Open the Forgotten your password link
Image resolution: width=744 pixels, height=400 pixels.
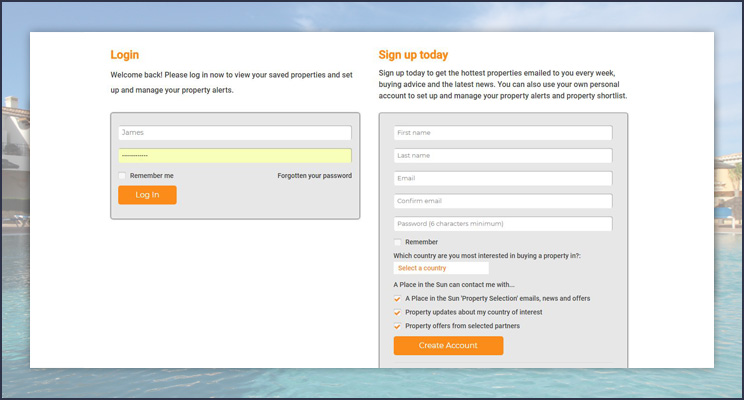314,176
